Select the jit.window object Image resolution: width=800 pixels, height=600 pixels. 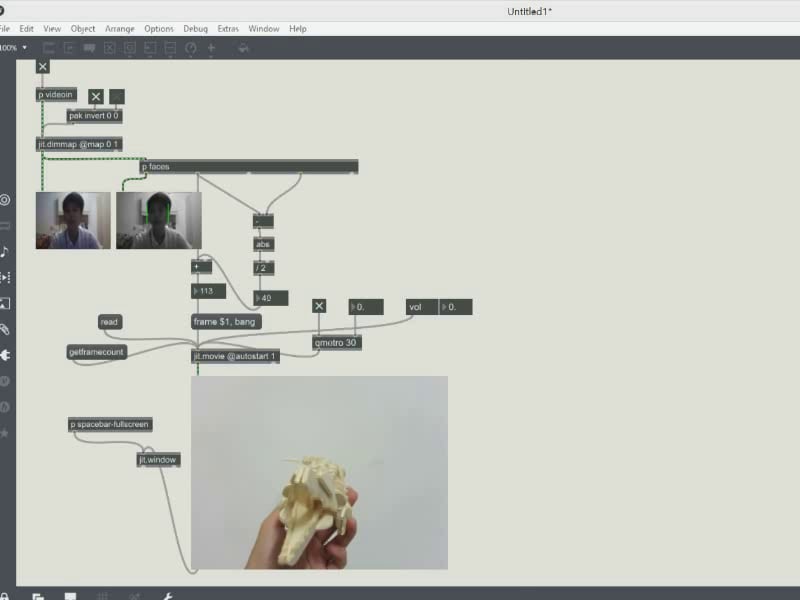coord(159,460)
